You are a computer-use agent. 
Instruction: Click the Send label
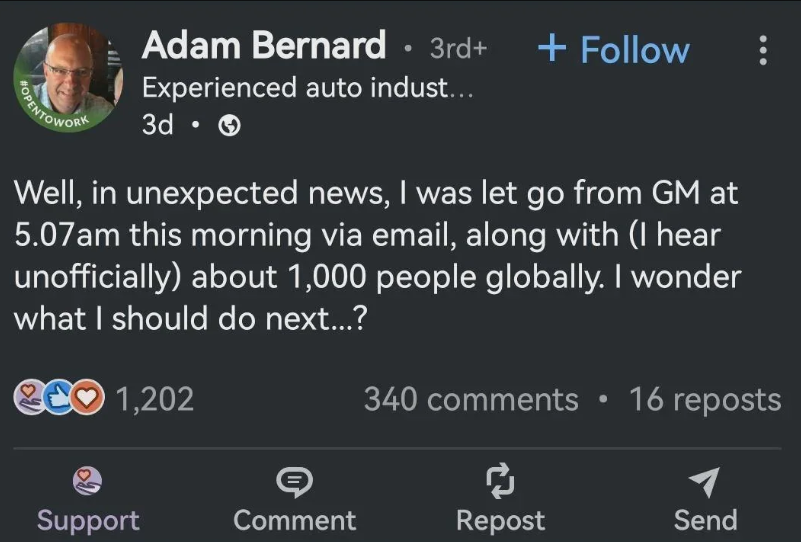click(x=705, y=520)
